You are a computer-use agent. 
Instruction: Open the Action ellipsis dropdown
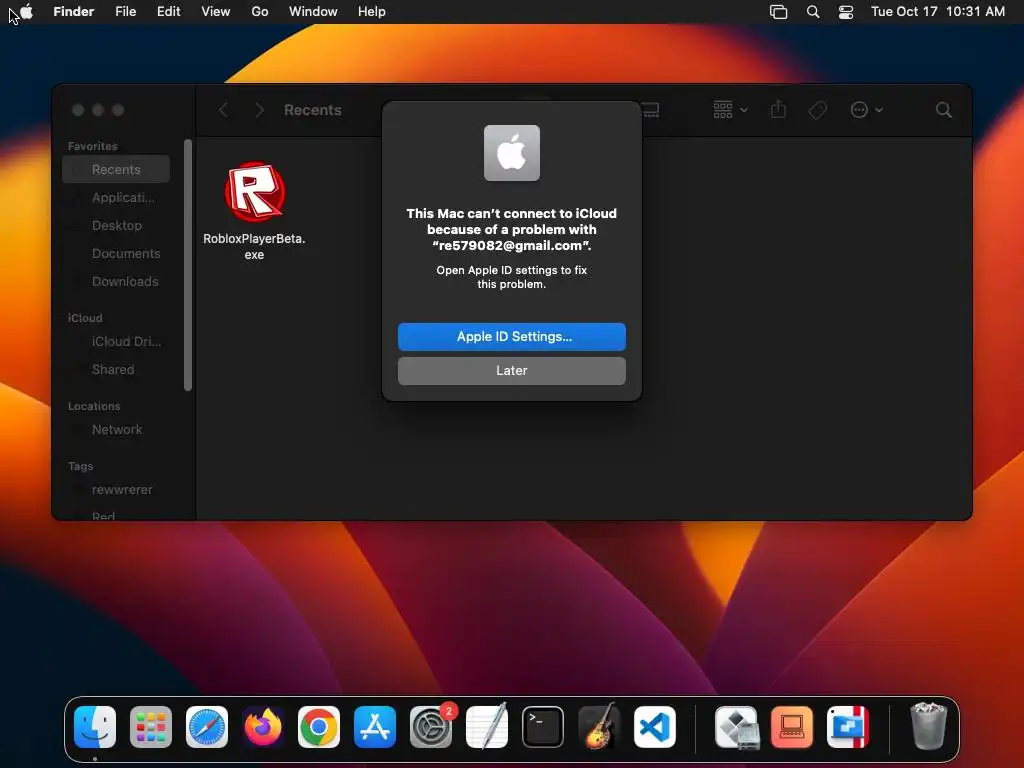coord(867,110)
